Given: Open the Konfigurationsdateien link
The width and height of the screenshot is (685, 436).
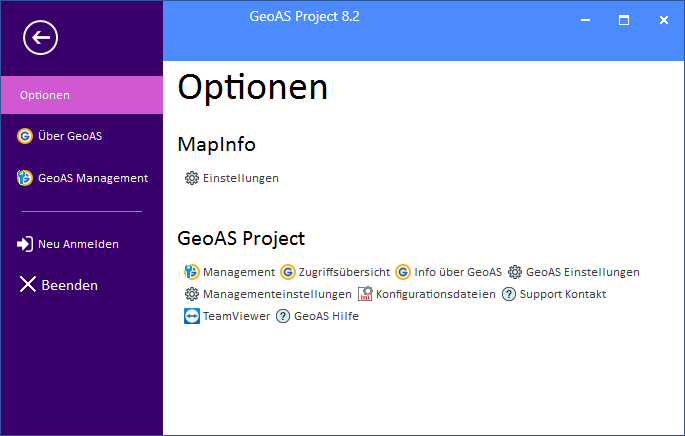Looking at the screenshot, I should [x=436, y=294].
